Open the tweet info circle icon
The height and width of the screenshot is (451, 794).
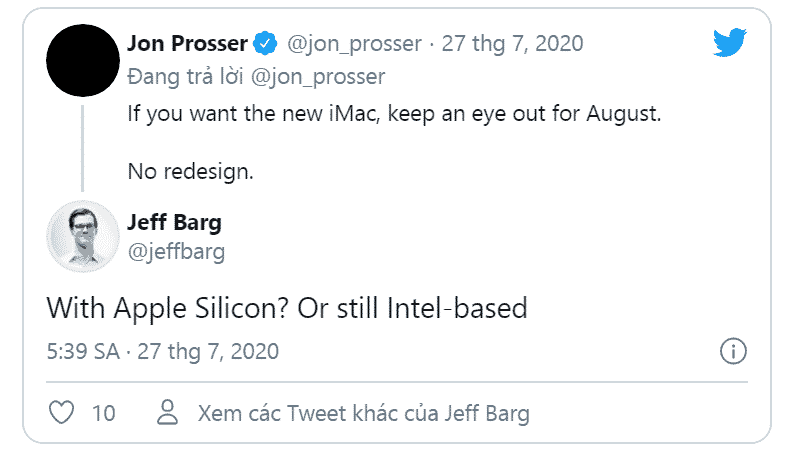(x=733, y=352)
